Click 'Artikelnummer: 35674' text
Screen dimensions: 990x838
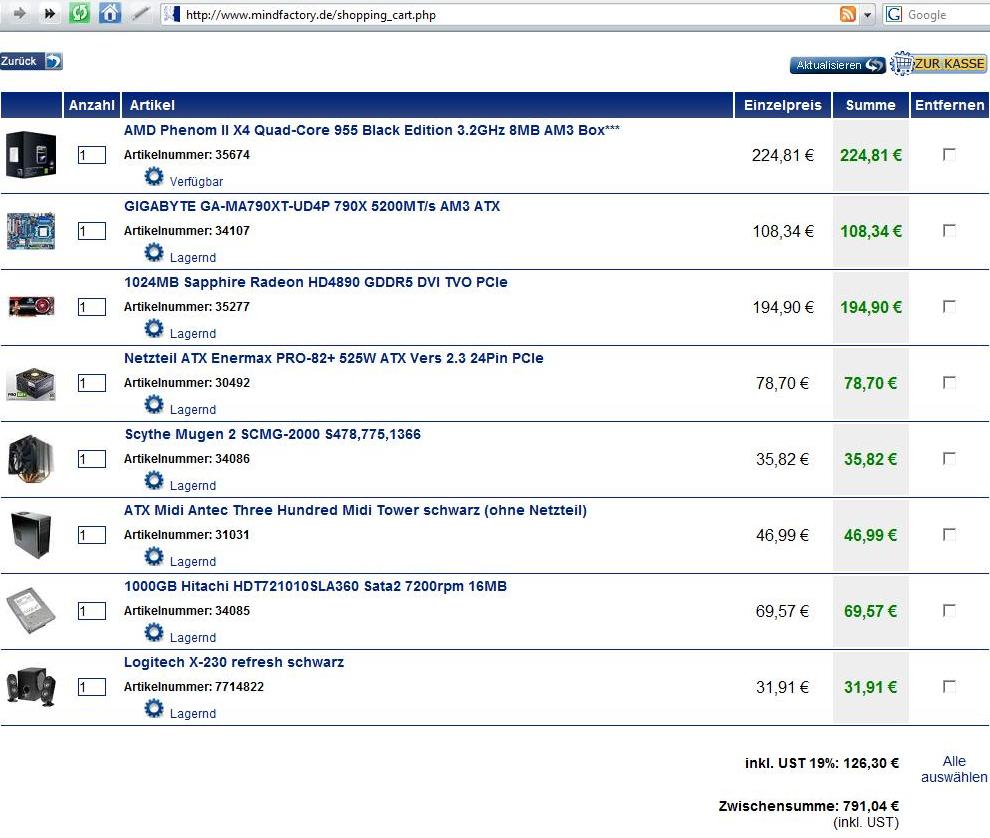tap(187, 155)
